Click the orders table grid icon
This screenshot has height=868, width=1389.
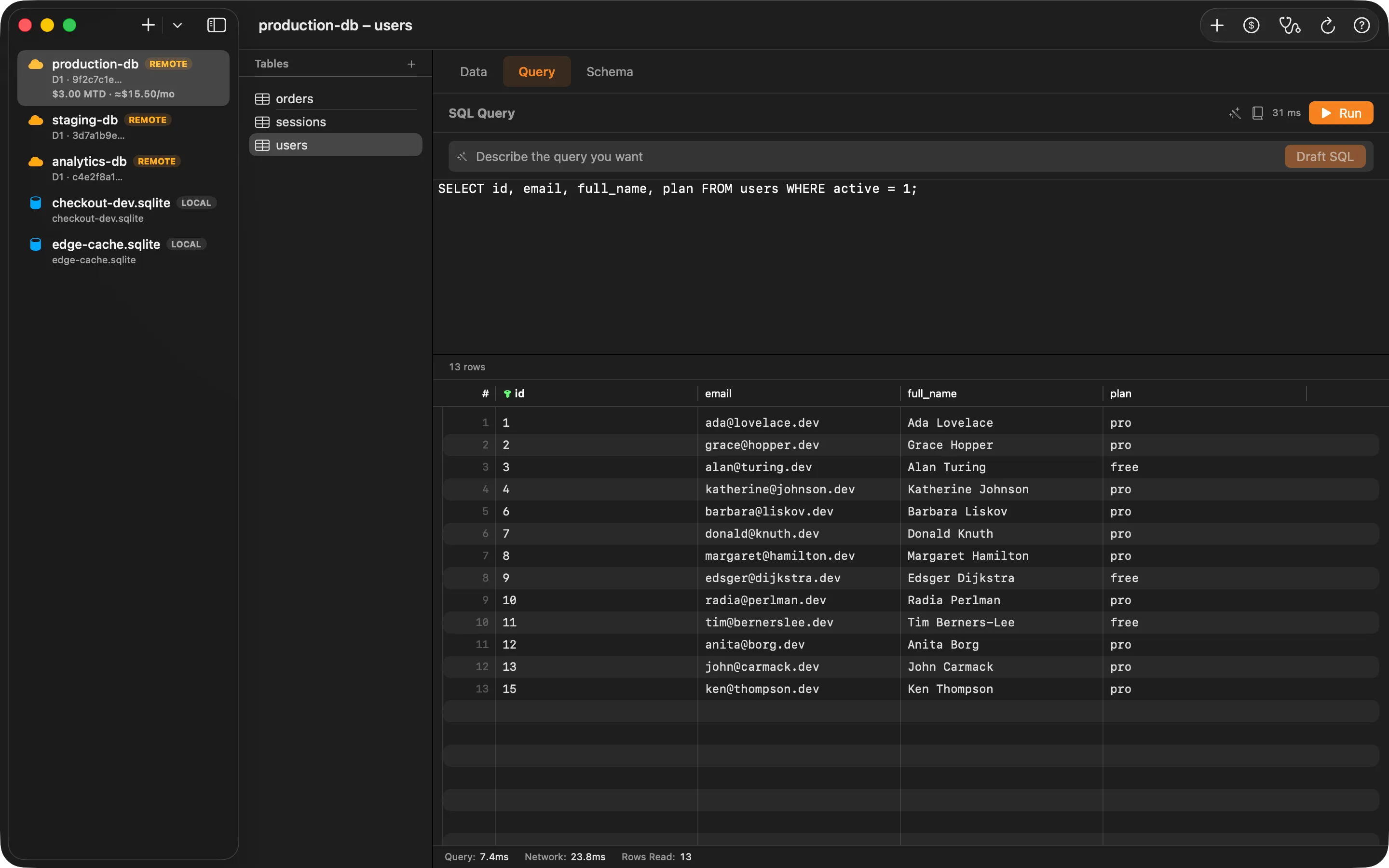pyautogui.click(x=262, y=99)
